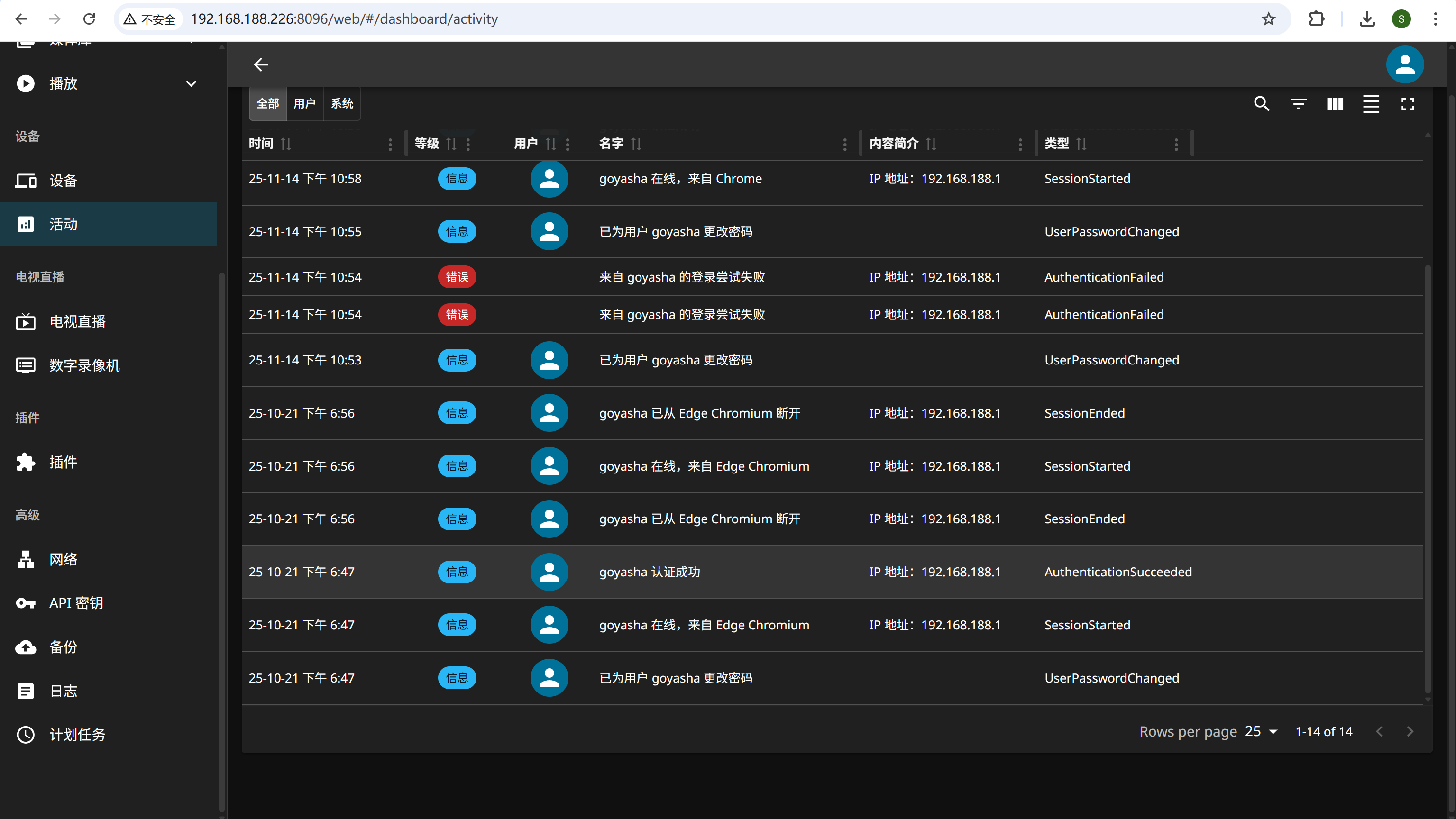Open 日志 in the sidebar
The height and width of the screenshot is (819, 1456).
point(63,691)
